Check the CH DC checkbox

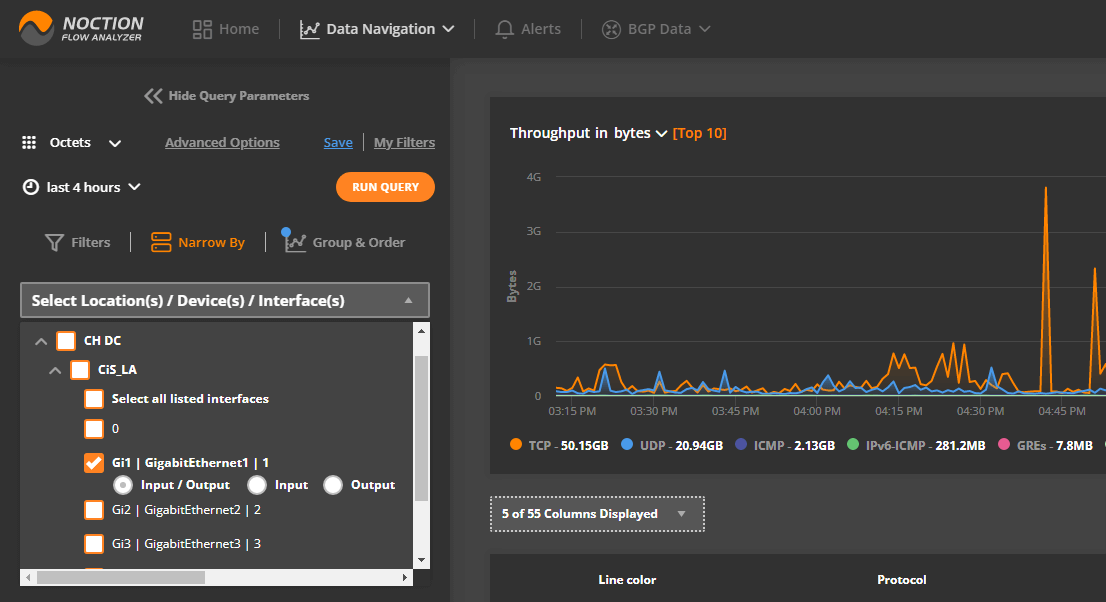66,341
